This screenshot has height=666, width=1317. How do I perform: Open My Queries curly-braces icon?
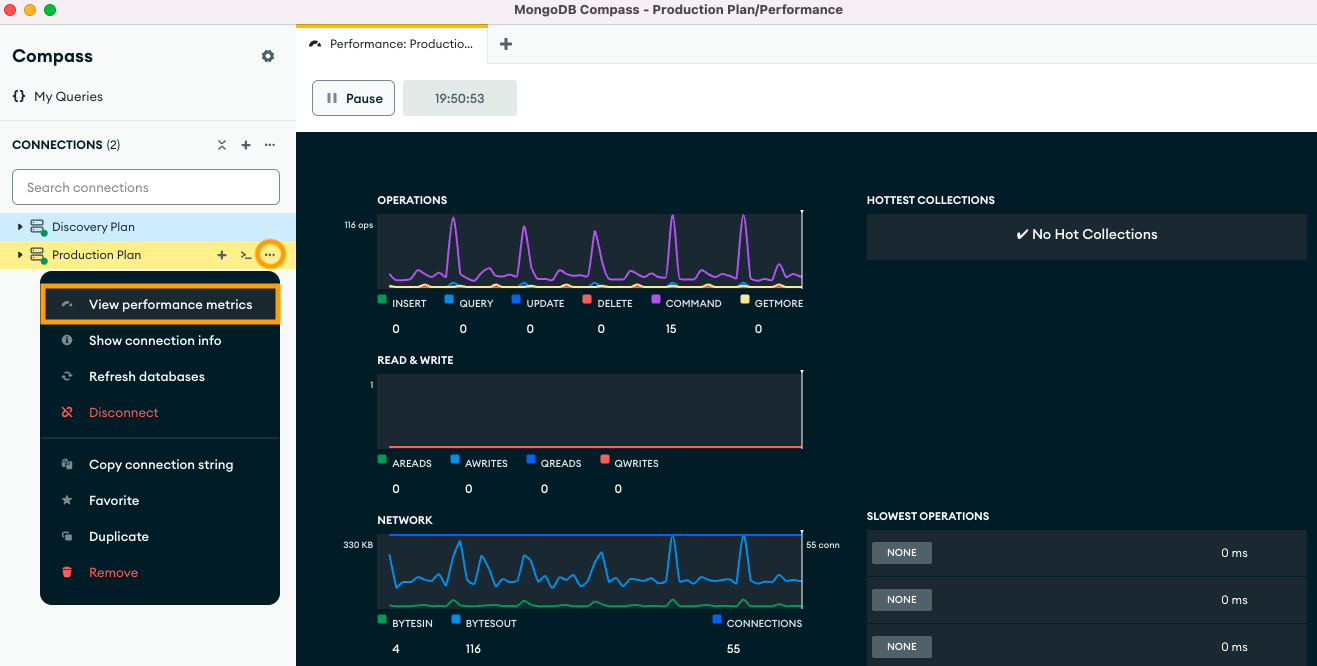tap(19, 97)
